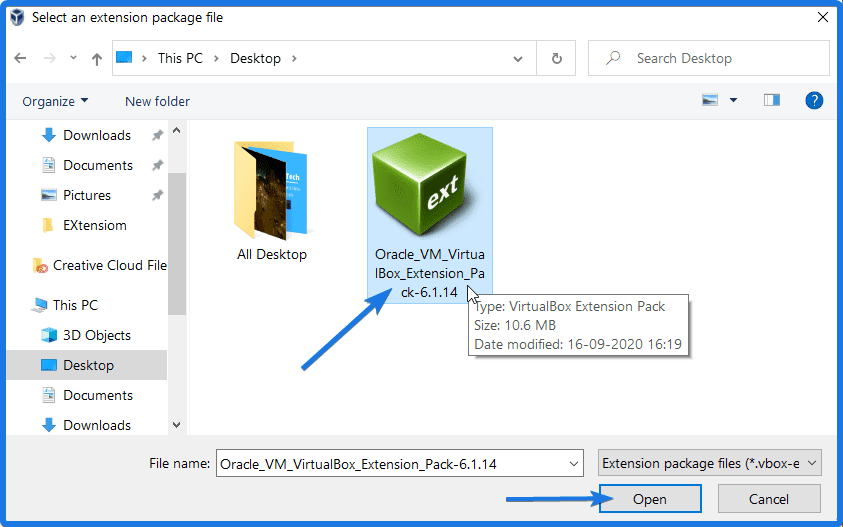Select the All Desktop folder thumbnail
Viewport: 843px width, 527px height.
coord(272,201)
